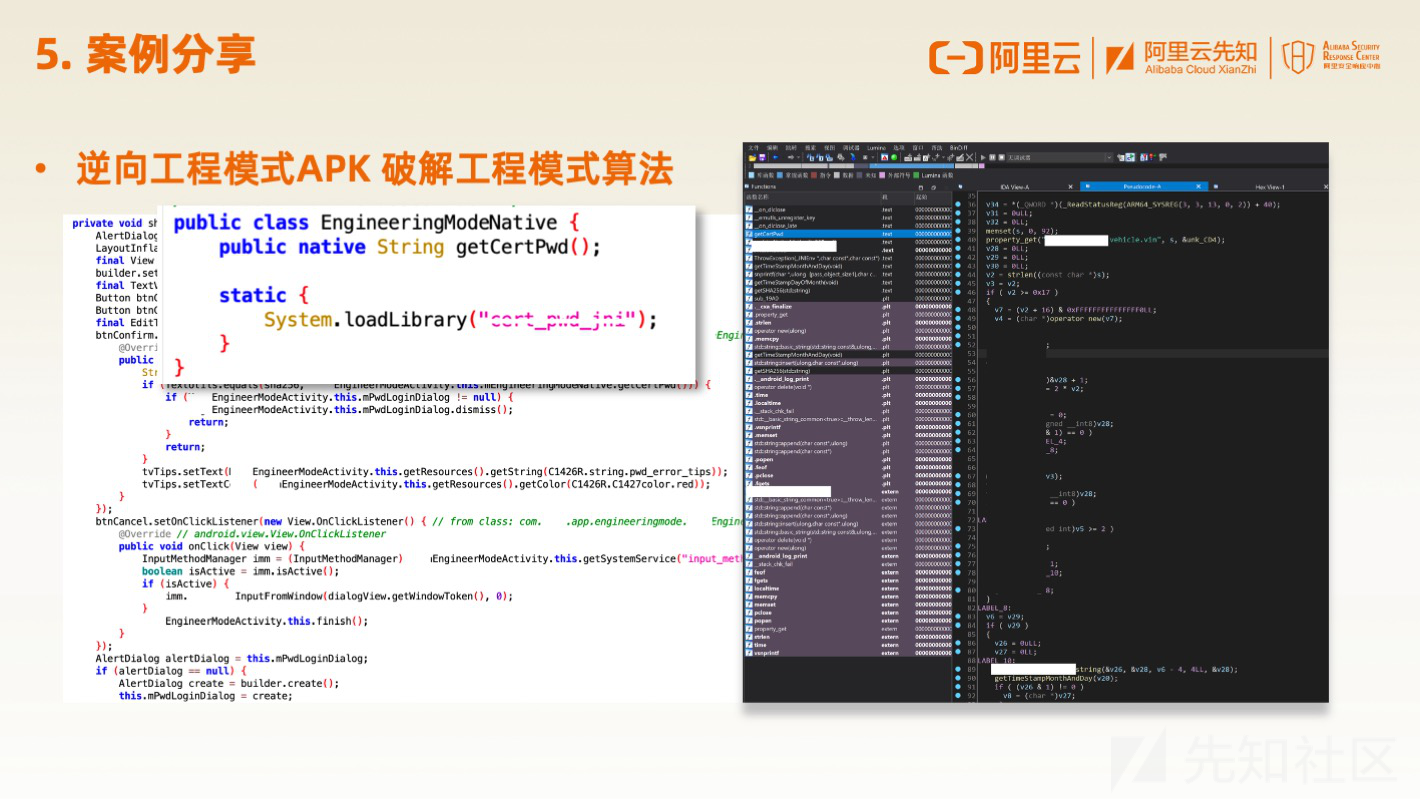Image resolution: width=1420 pixels, height=799 pixels.
Task: Click Alibaba Cloud XianZhi logo
Action: [x=1181, y=58]
